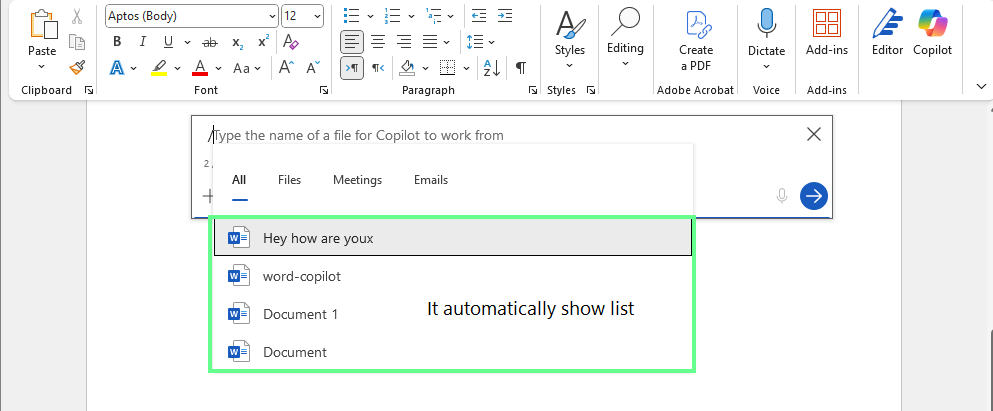
Task: Apply red font color
Action: click(201, 67)
